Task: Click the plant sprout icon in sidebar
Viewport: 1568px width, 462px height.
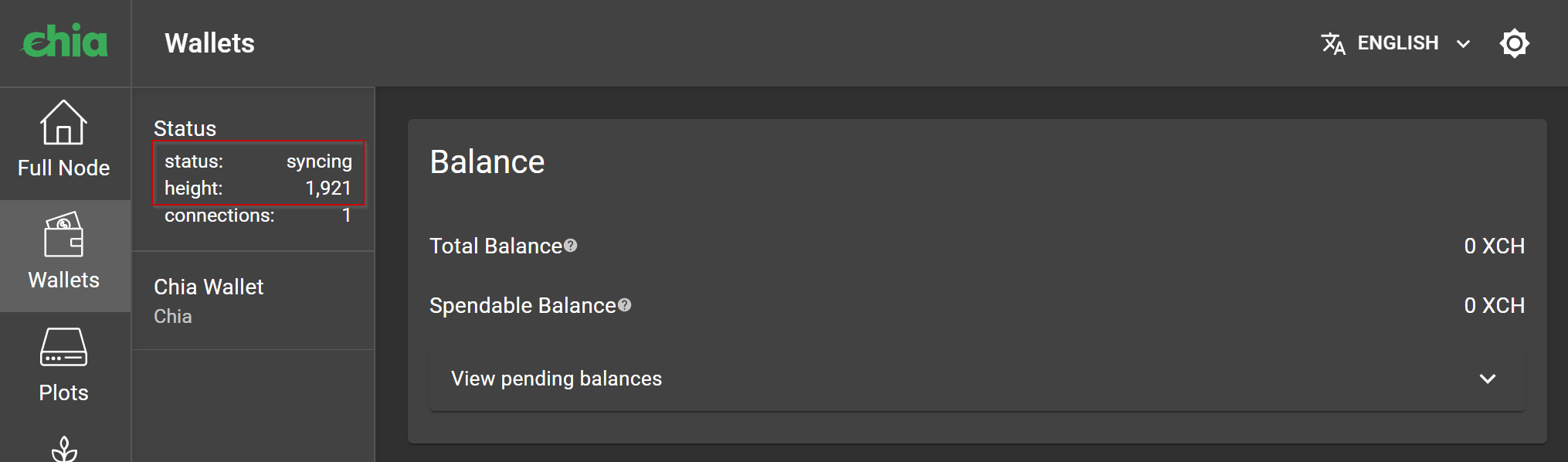Action: (x=64, y=449)
